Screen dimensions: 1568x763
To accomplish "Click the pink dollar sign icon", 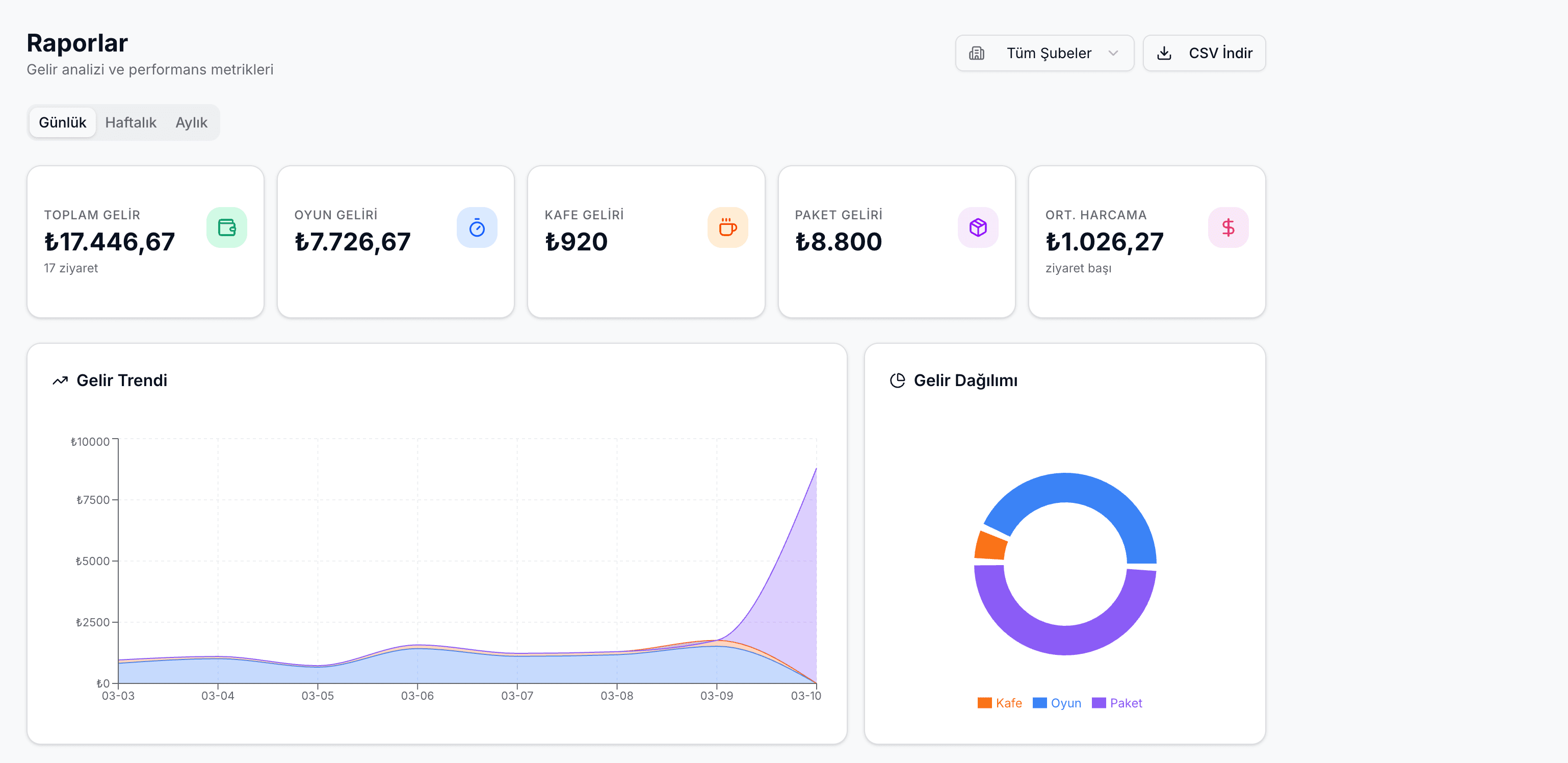I will 1227,228.
